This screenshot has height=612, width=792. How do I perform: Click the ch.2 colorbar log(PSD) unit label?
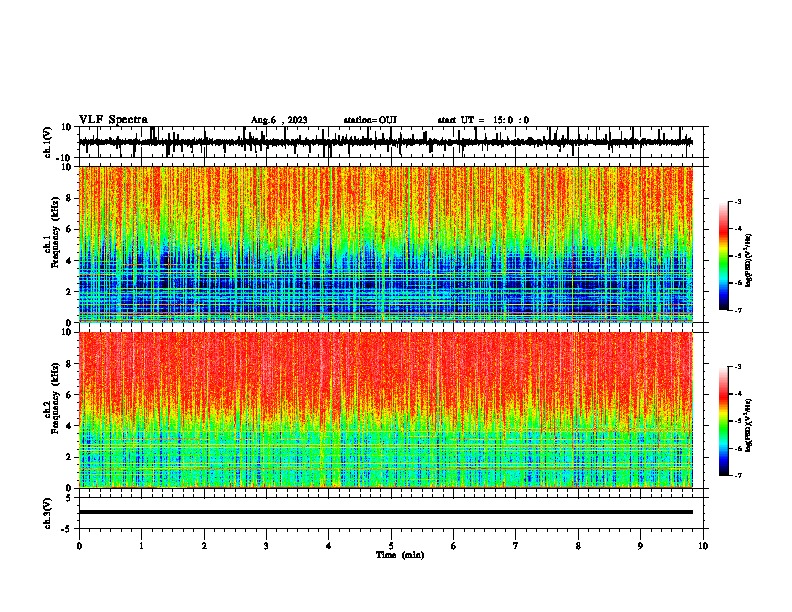(x=749, y=426)
